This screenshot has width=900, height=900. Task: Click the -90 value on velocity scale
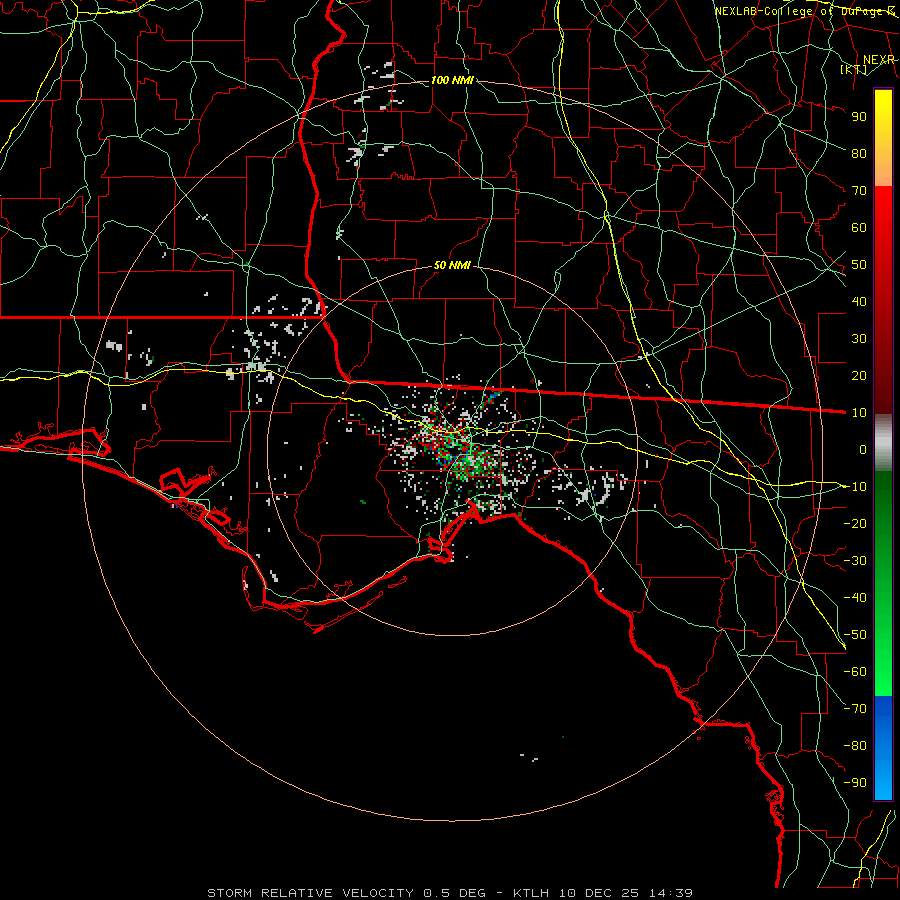pos(855,783)
